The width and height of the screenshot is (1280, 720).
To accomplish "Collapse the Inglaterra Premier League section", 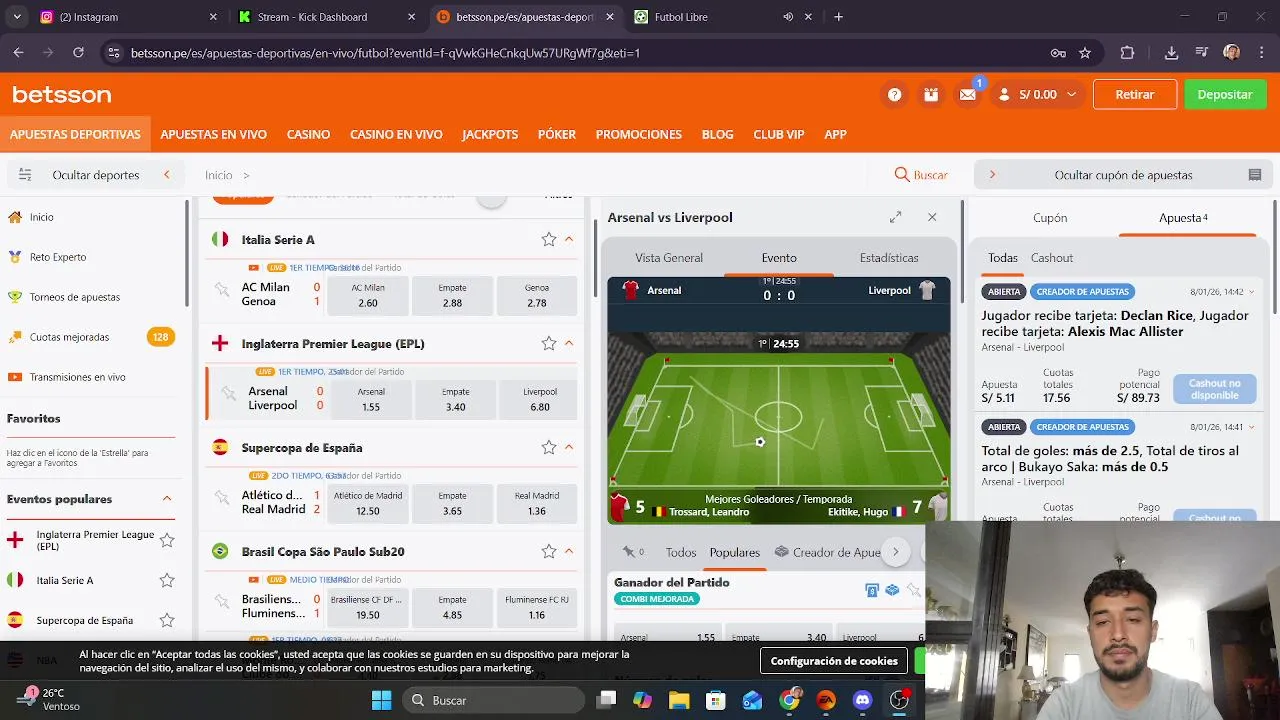I will point(569,344).
